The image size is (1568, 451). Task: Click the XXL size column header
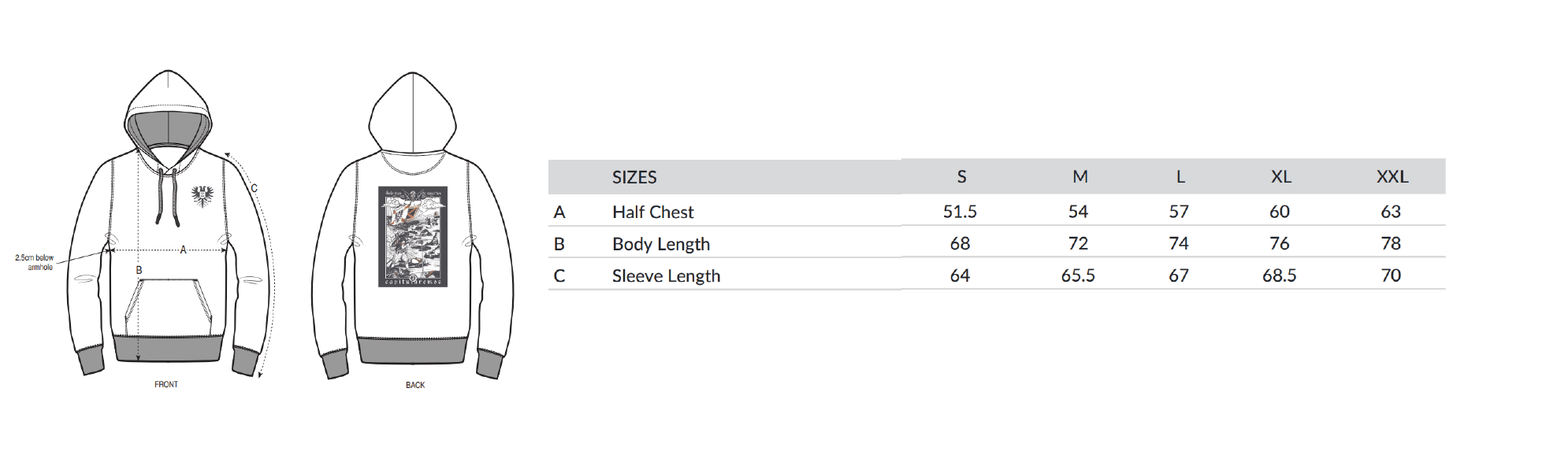pos(1392,177)
